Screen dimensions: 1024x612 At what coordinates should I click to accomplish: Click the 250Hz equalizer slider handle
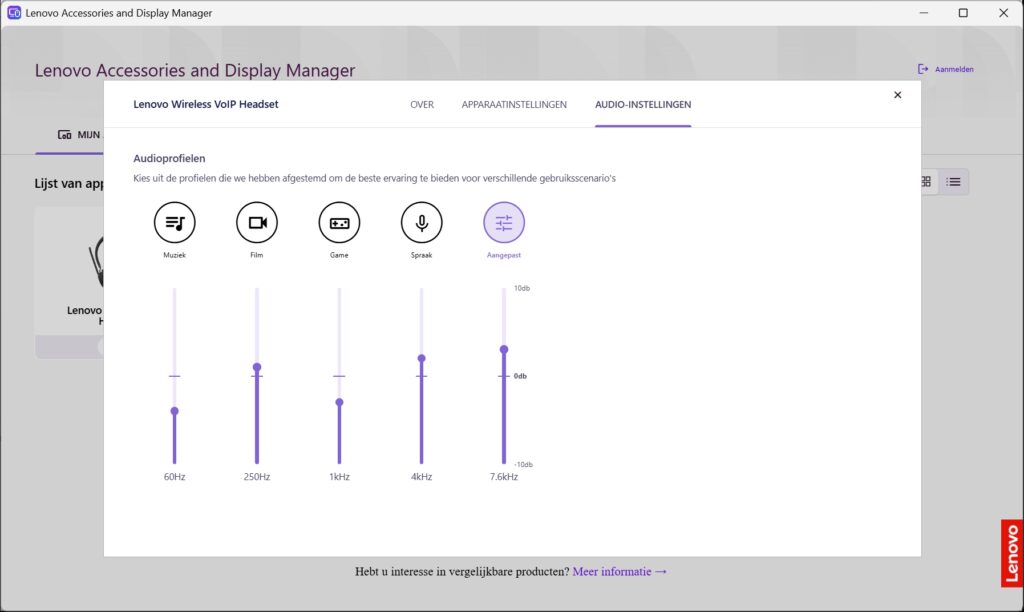click(257, 367)
